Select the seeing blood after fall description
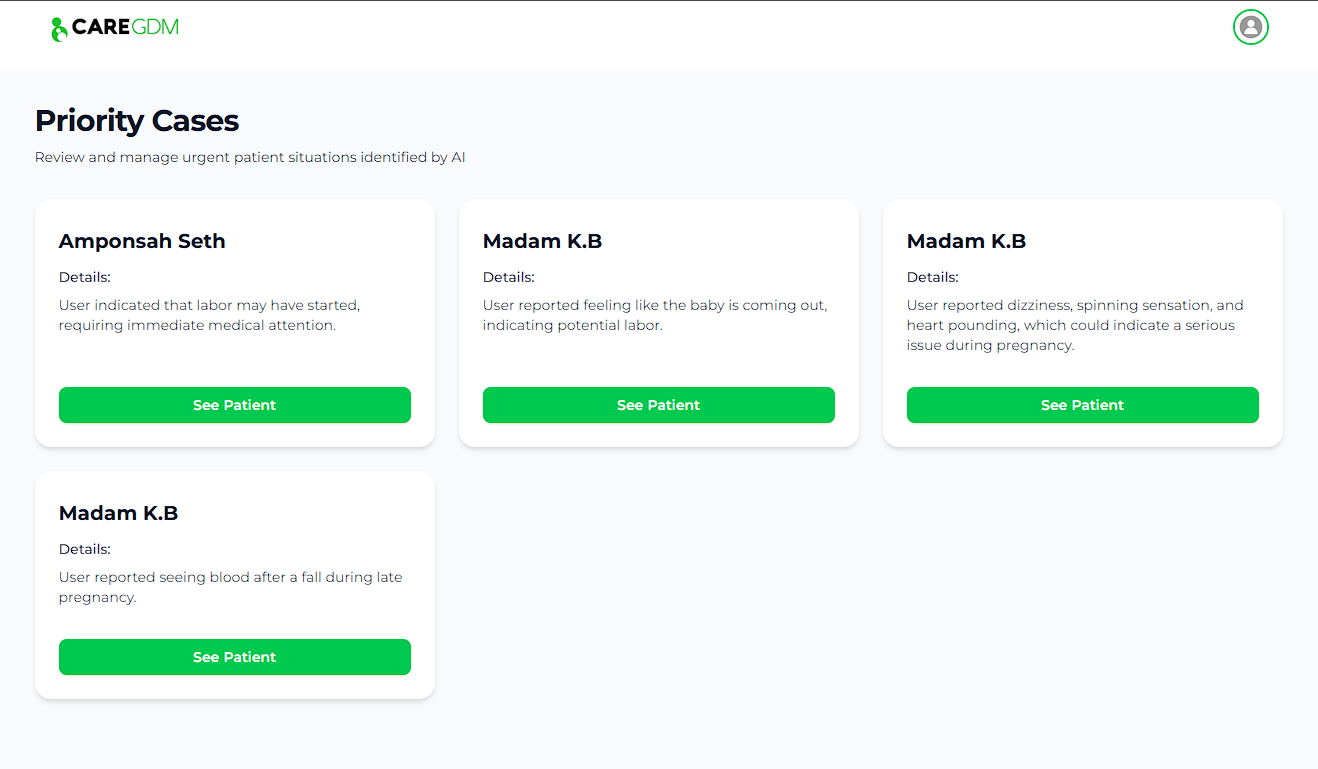 230,587
